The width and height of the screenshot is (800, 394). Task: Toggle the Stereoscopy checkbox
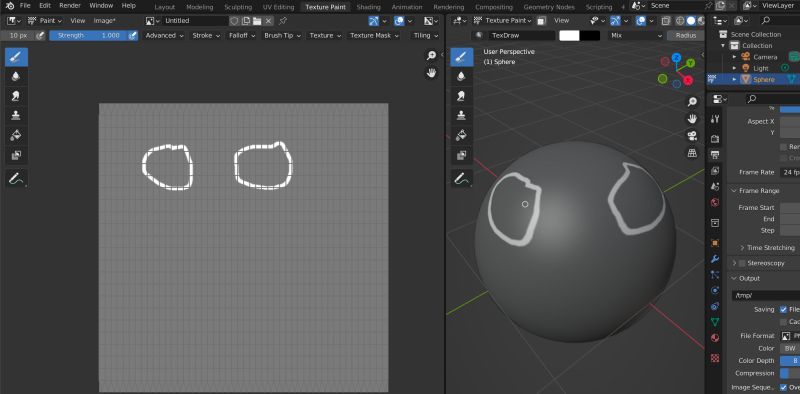coord(742,263)
